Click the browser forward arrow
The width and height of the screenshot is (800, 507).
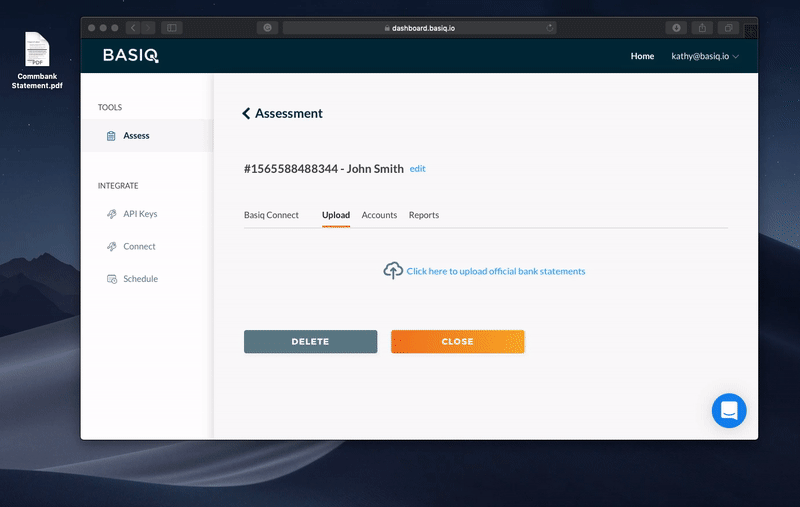pos(148,28)
